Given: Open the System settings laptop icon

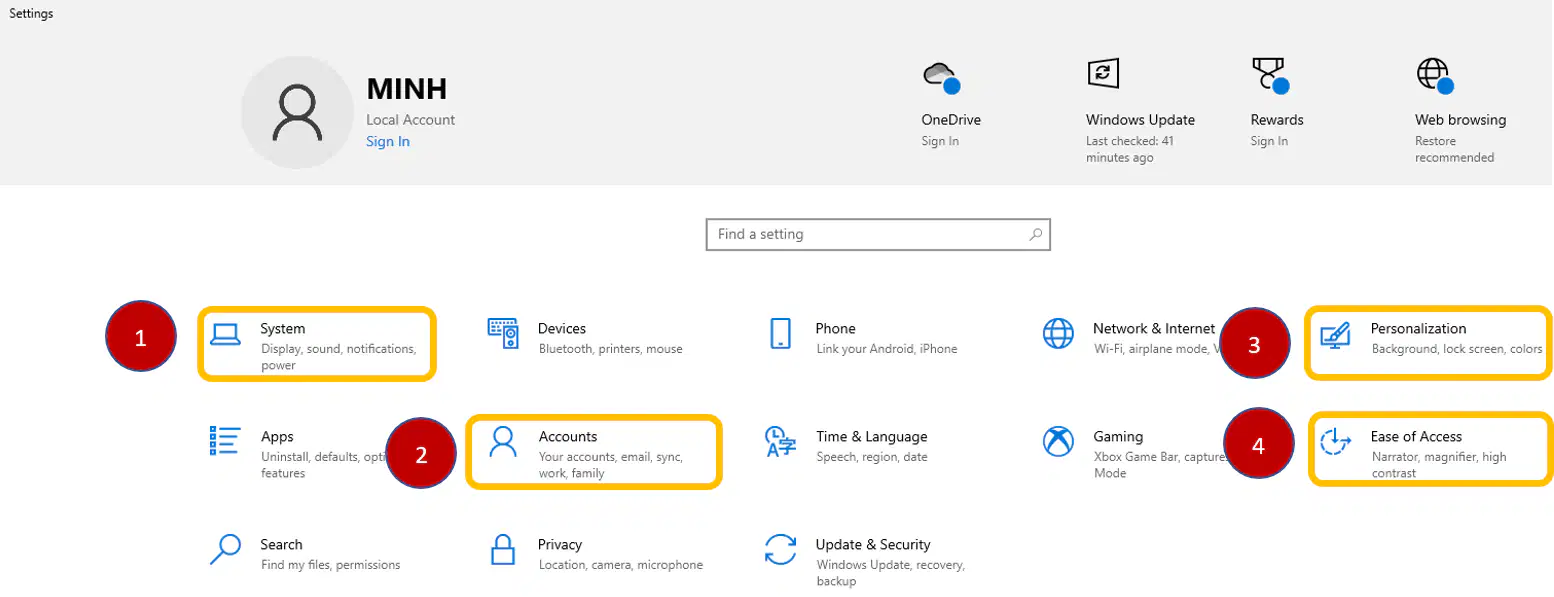Looking at the screenshot, I should 226,334.
